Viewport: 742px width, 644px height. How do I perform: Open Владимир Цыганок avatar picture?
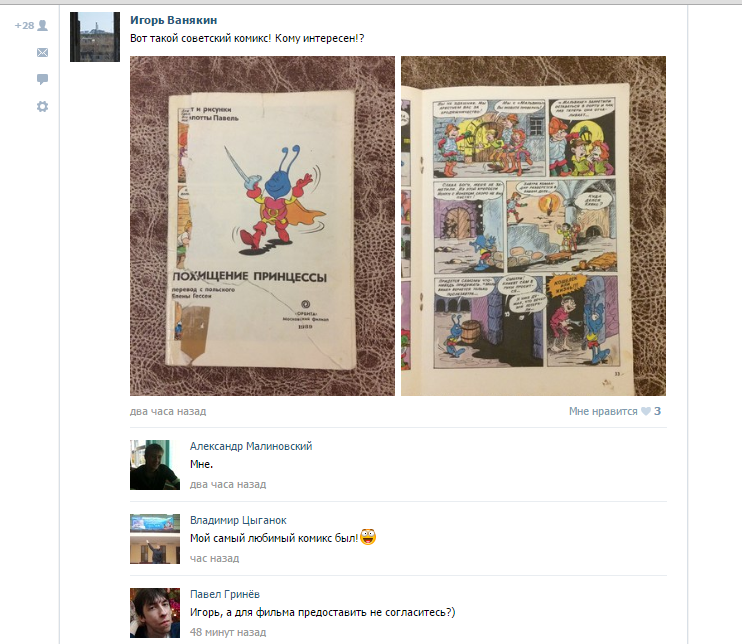coord(155,539)
